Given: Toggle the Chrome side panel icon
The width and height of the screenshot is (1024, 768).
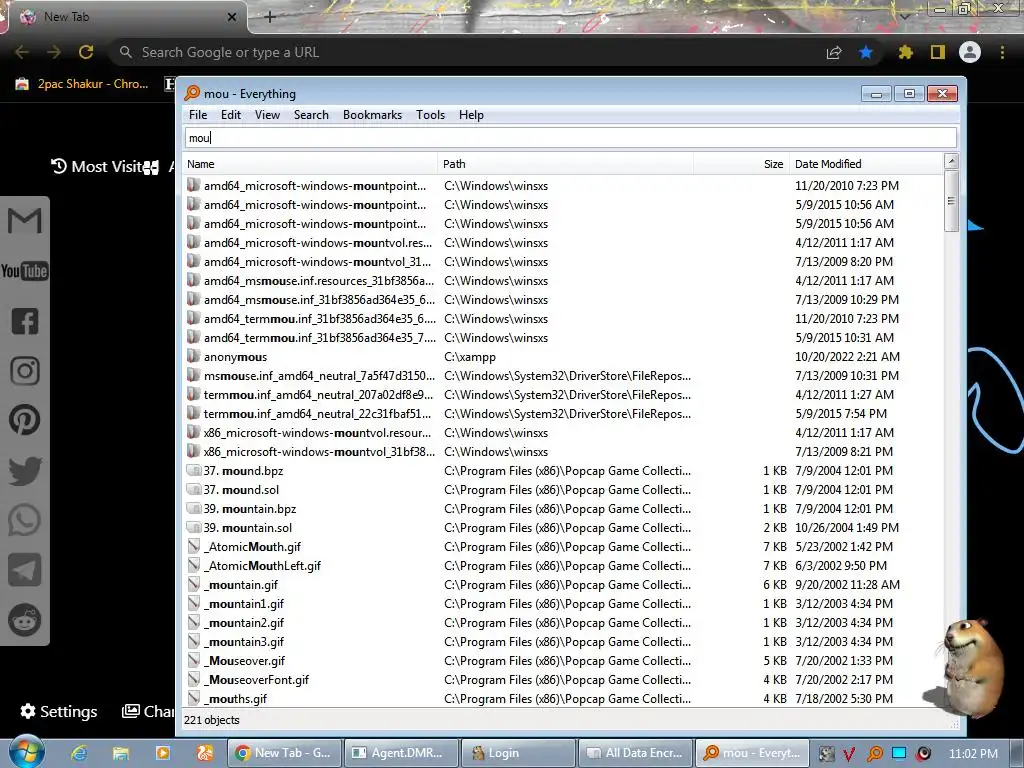Looking at the screenshot, I should pyautogui.click(x=938, y=52).
